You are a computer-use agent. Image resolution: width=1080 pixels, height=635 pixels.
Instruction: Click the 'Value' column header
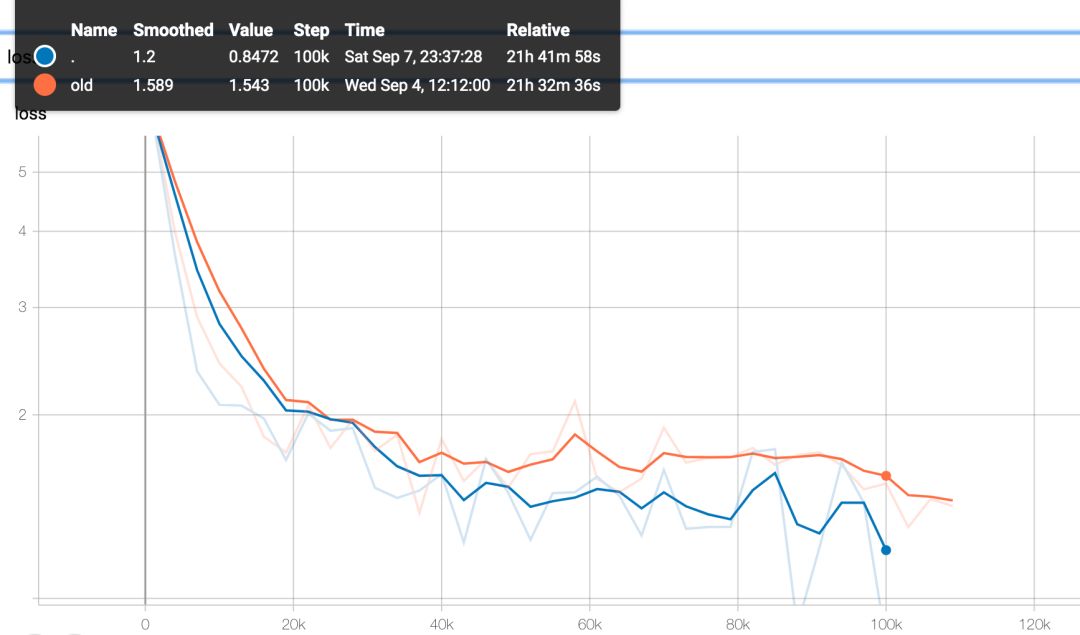coord(250,30)
